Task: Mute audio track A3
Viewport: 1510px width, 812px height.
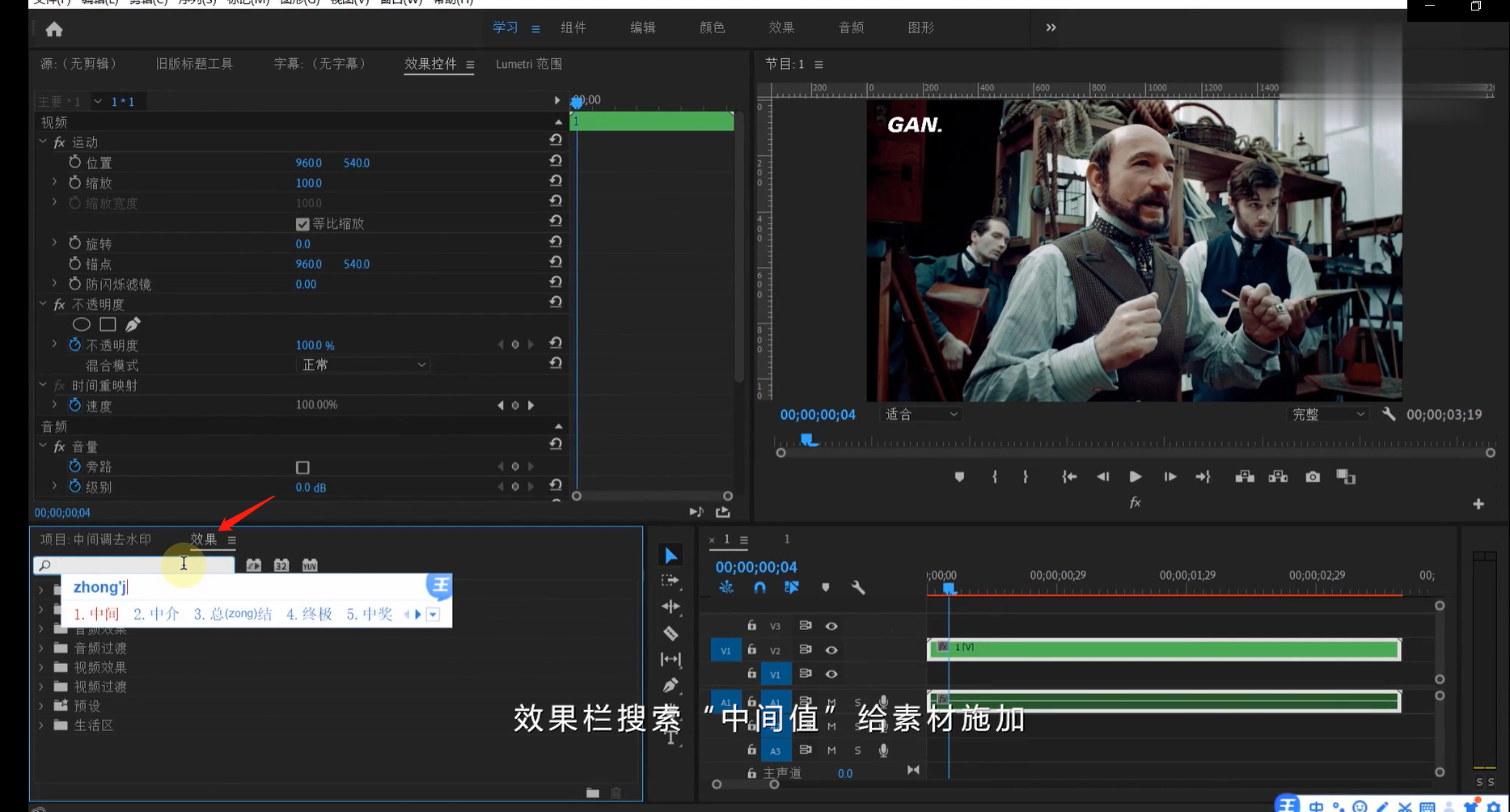Action: tap(831, 751)
